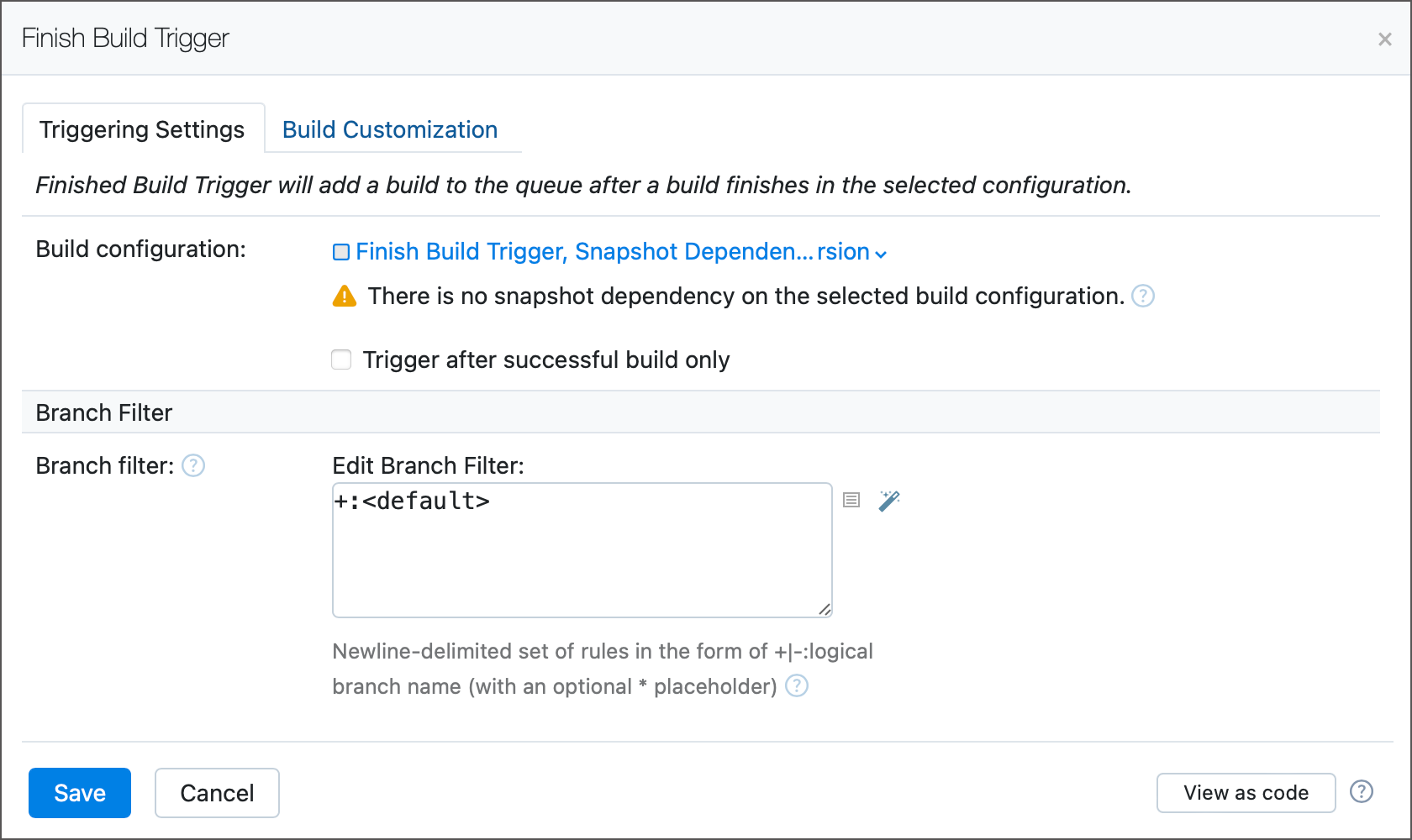Click the text area resize handle corner
1412x840 pixels.
[x=825, y=610]
